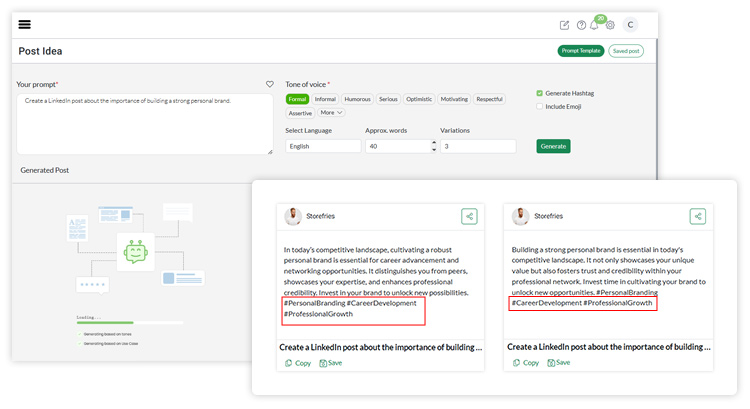Choose the Motivating tone
The width and height of the screenshot is (750, 409).
pos(454,99)
